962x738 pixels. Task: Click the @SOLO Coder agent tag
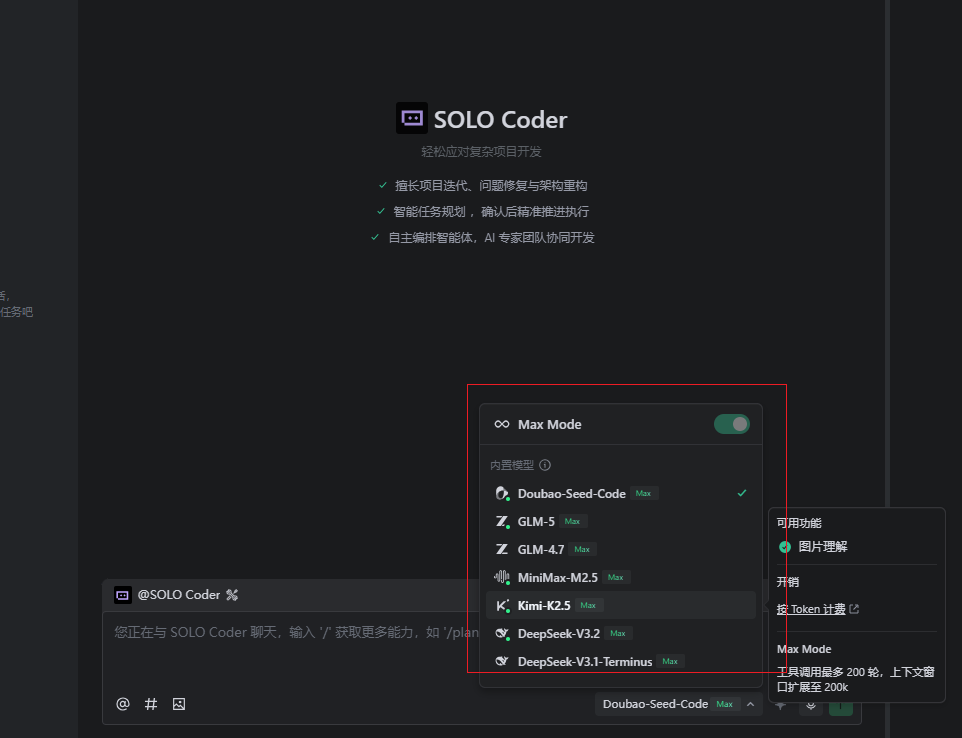[179, 595]
